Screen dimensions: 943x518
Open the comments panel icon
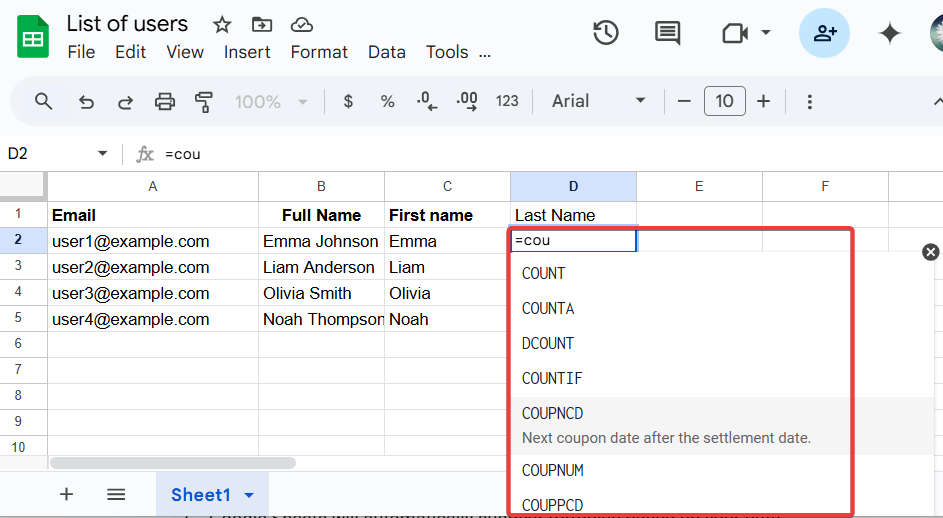667,32
